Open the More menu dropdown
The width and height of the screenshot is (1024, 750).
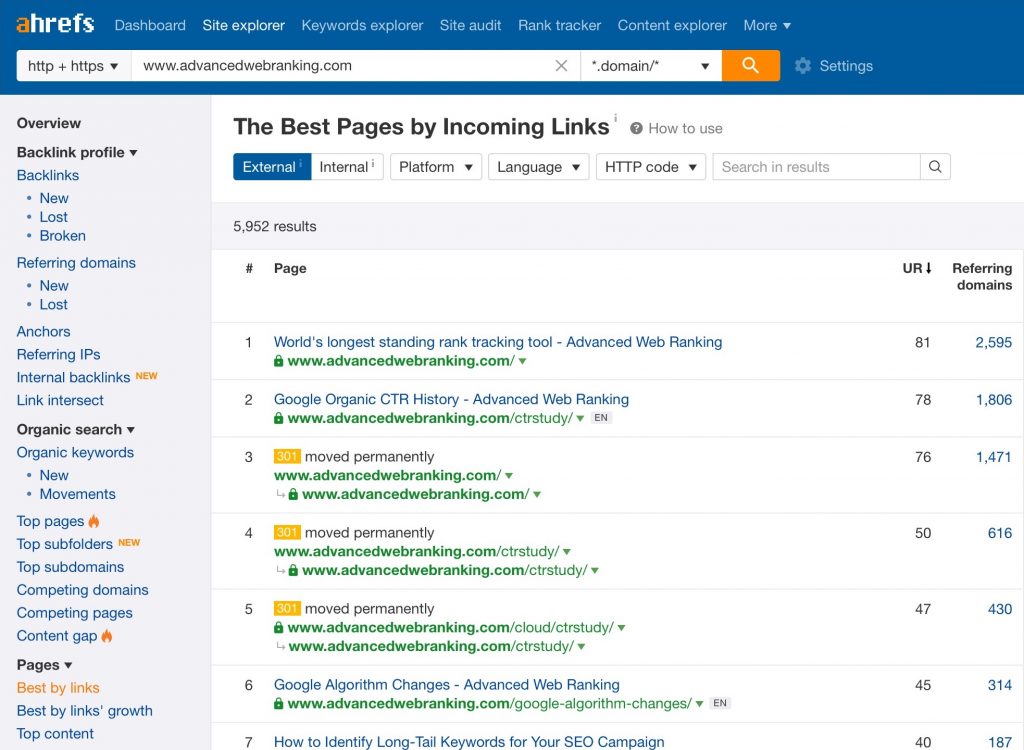(x=767, y=25)
